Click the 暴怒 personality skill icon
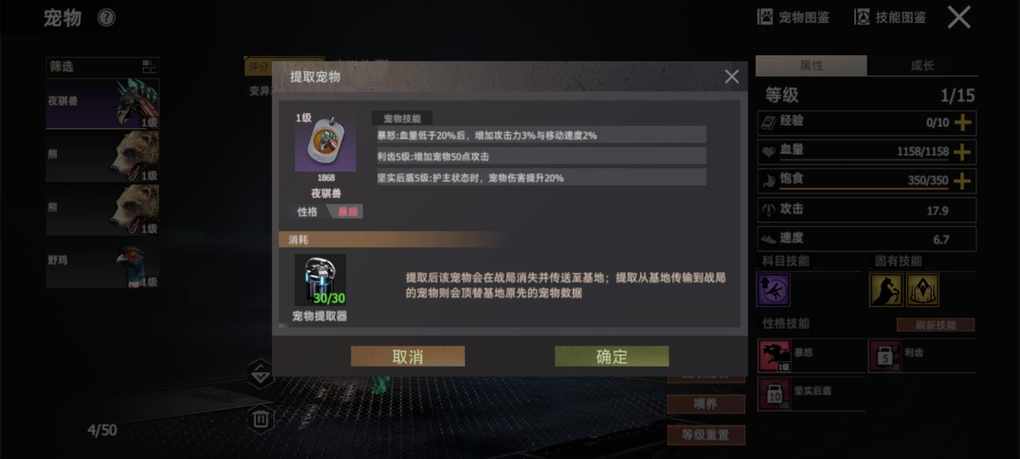This screenshot has width=1020, height=459. [775, 356]
